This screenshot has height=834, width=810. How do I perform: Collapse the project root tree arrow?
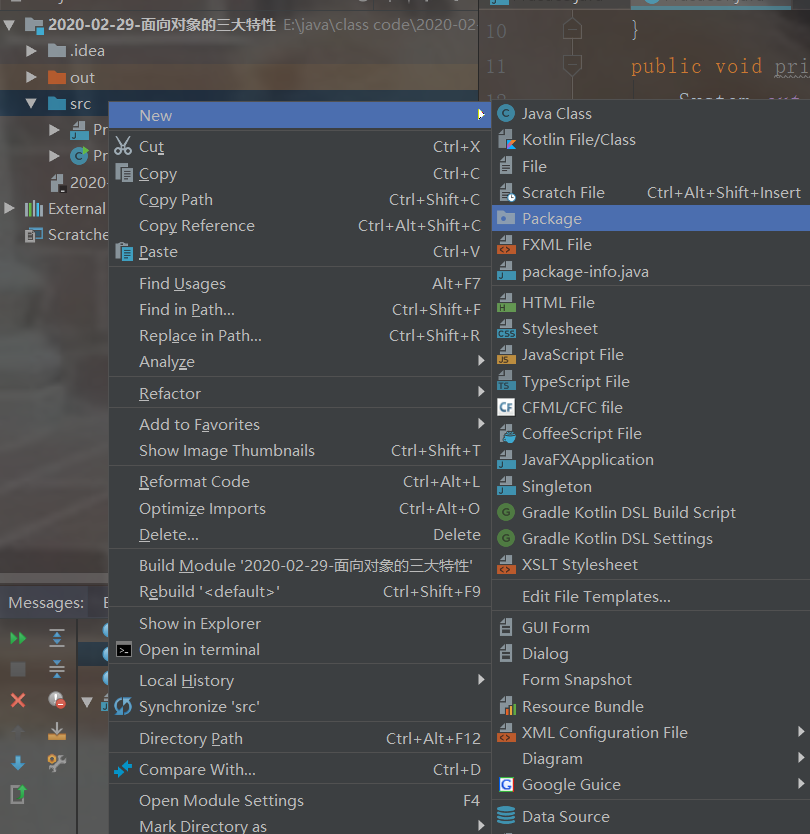click(9, 24)
